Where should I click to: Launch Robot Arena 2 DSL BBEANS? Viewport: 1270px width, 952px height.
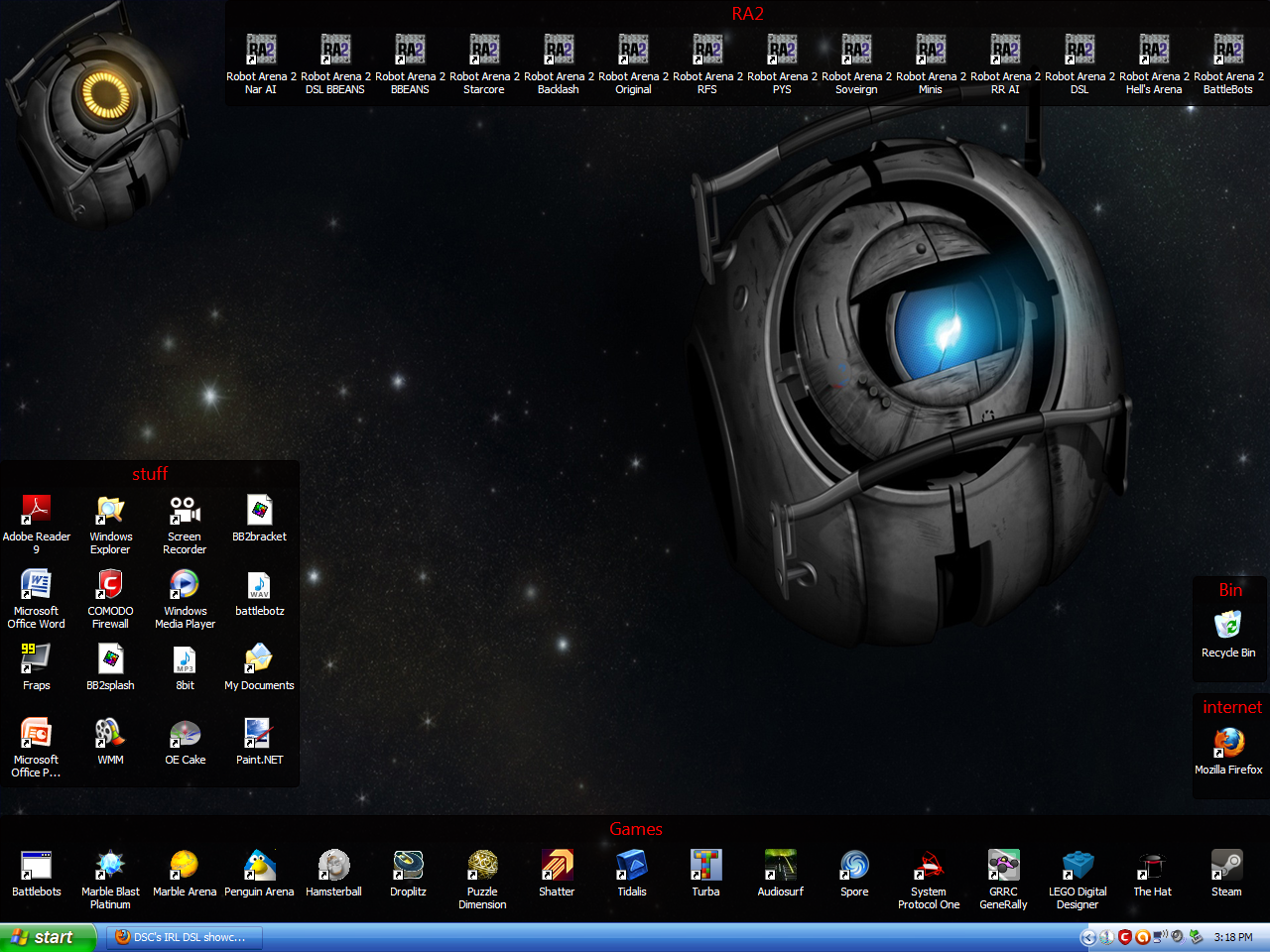point(335,64)
